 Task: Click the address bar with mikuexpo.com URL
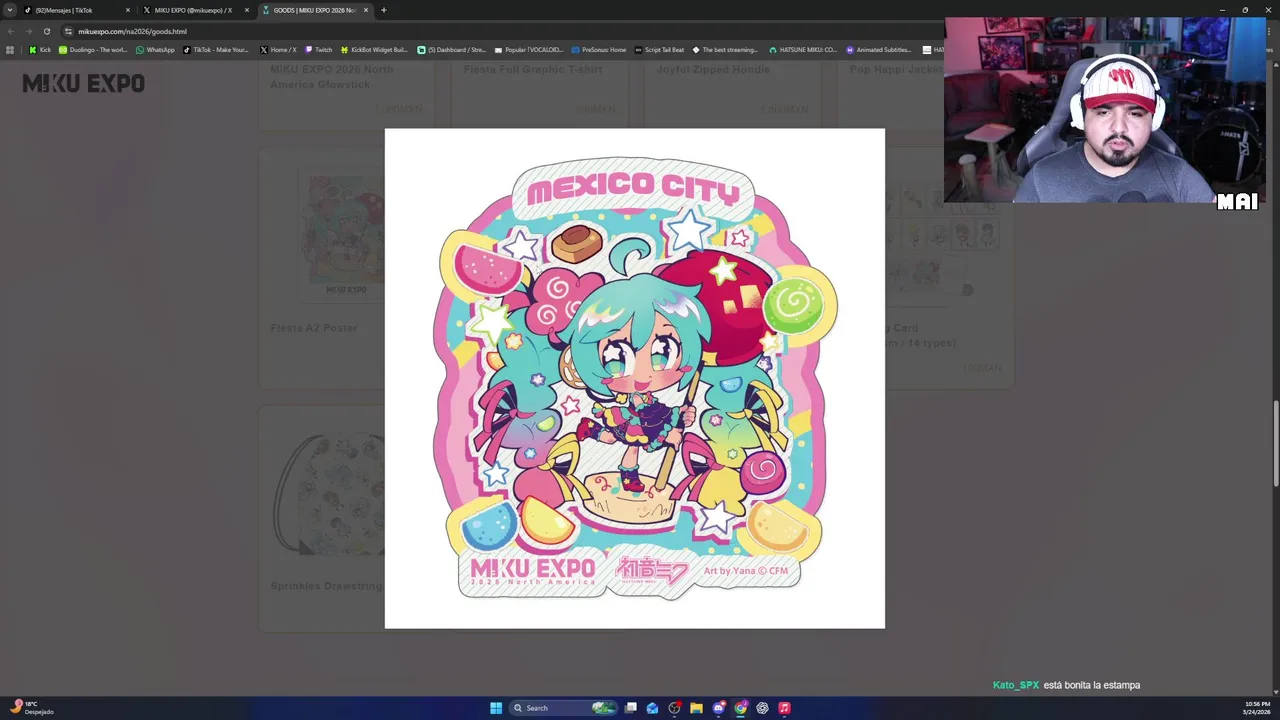point(500,31)
